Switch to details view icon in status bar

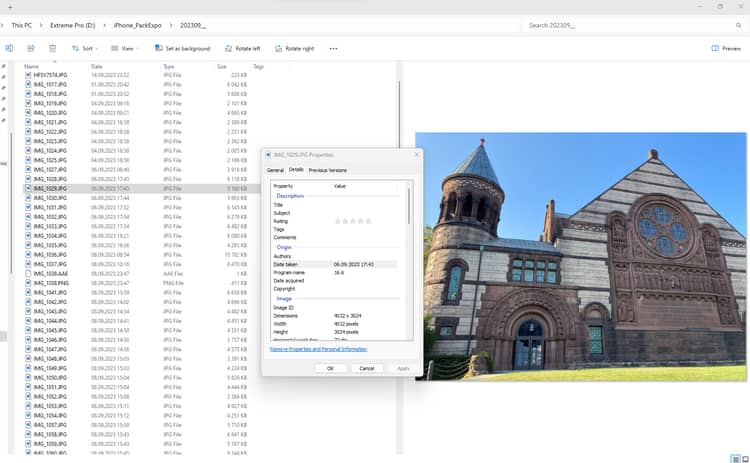click(x=736, y=459)
